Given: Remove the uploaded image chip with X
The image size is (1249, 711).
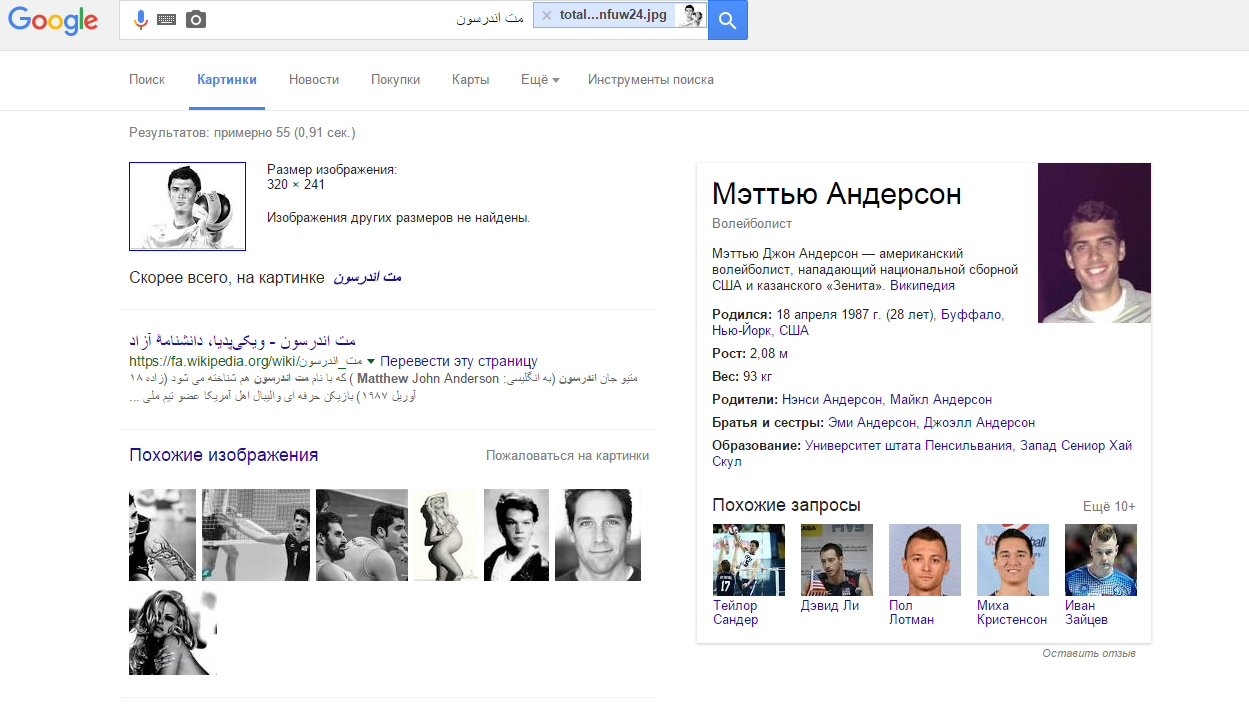Looking at the screenshot, I should (546, 16).
